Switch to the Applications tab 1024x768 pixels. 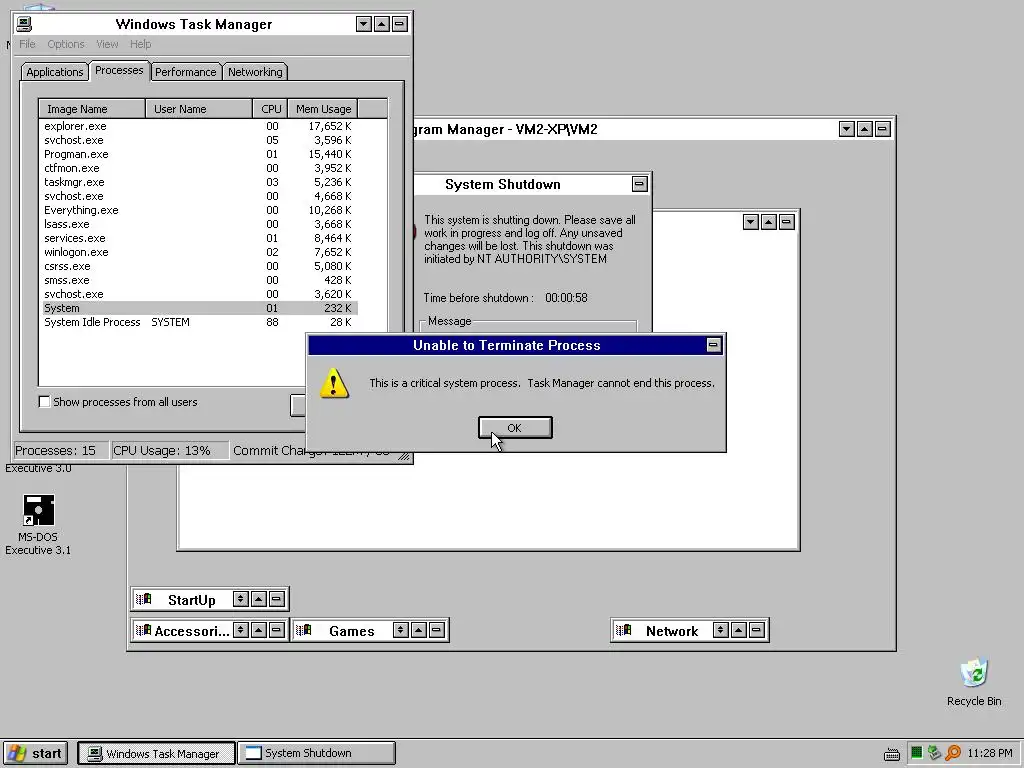click(x=55, y=72)
